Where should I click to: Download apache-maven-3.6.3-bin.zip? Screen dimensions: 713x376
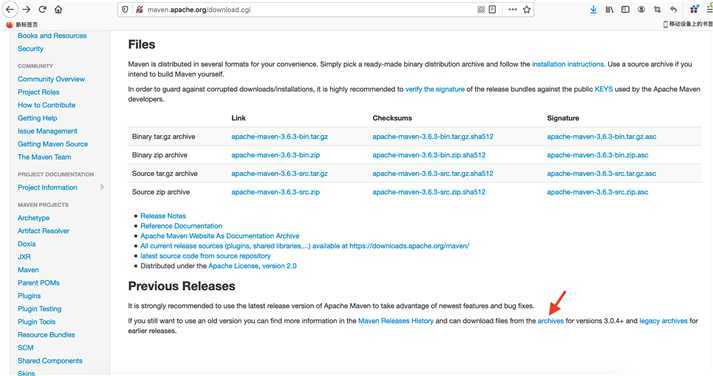click(276, 155)
